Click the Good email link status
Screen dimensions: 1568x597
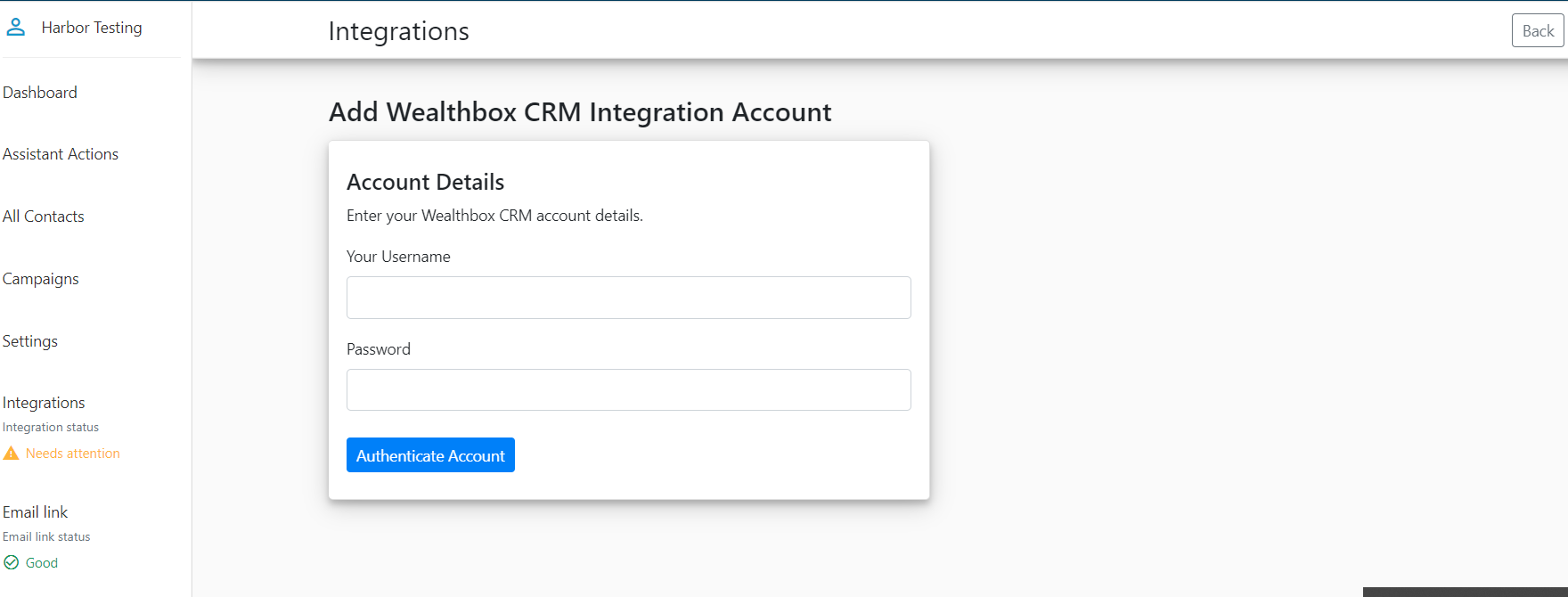(42, 563)
